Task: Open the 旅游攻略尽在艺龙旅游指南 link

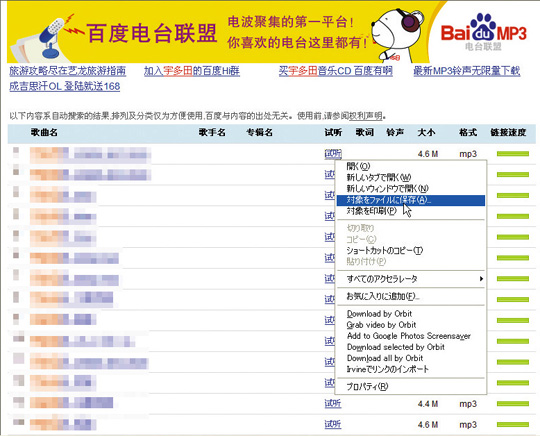Action: [68, 71]
